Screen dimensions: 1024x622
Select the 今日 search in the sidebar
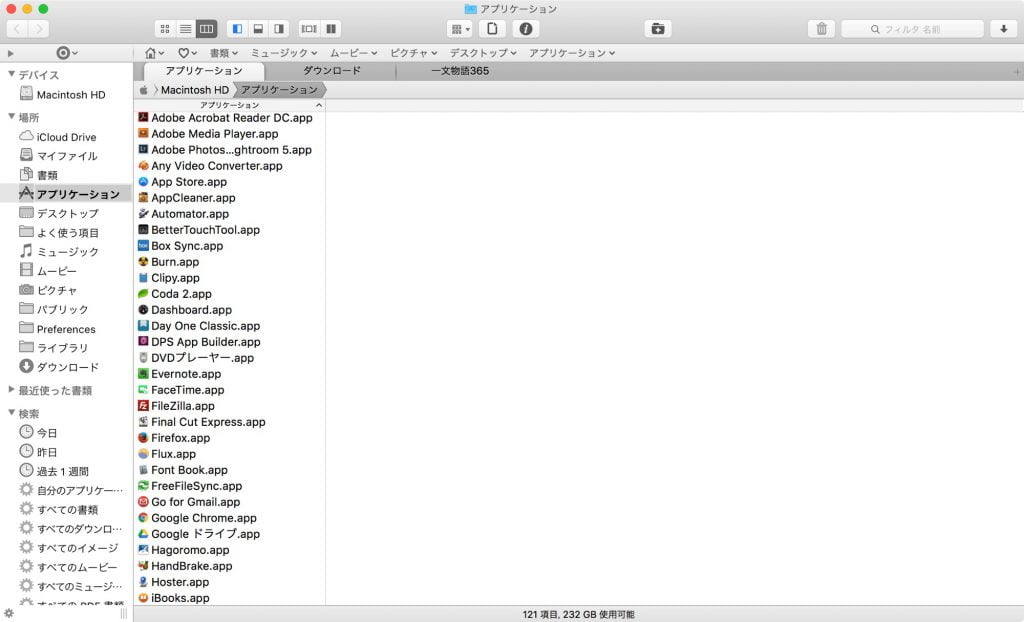pos(65,433)
